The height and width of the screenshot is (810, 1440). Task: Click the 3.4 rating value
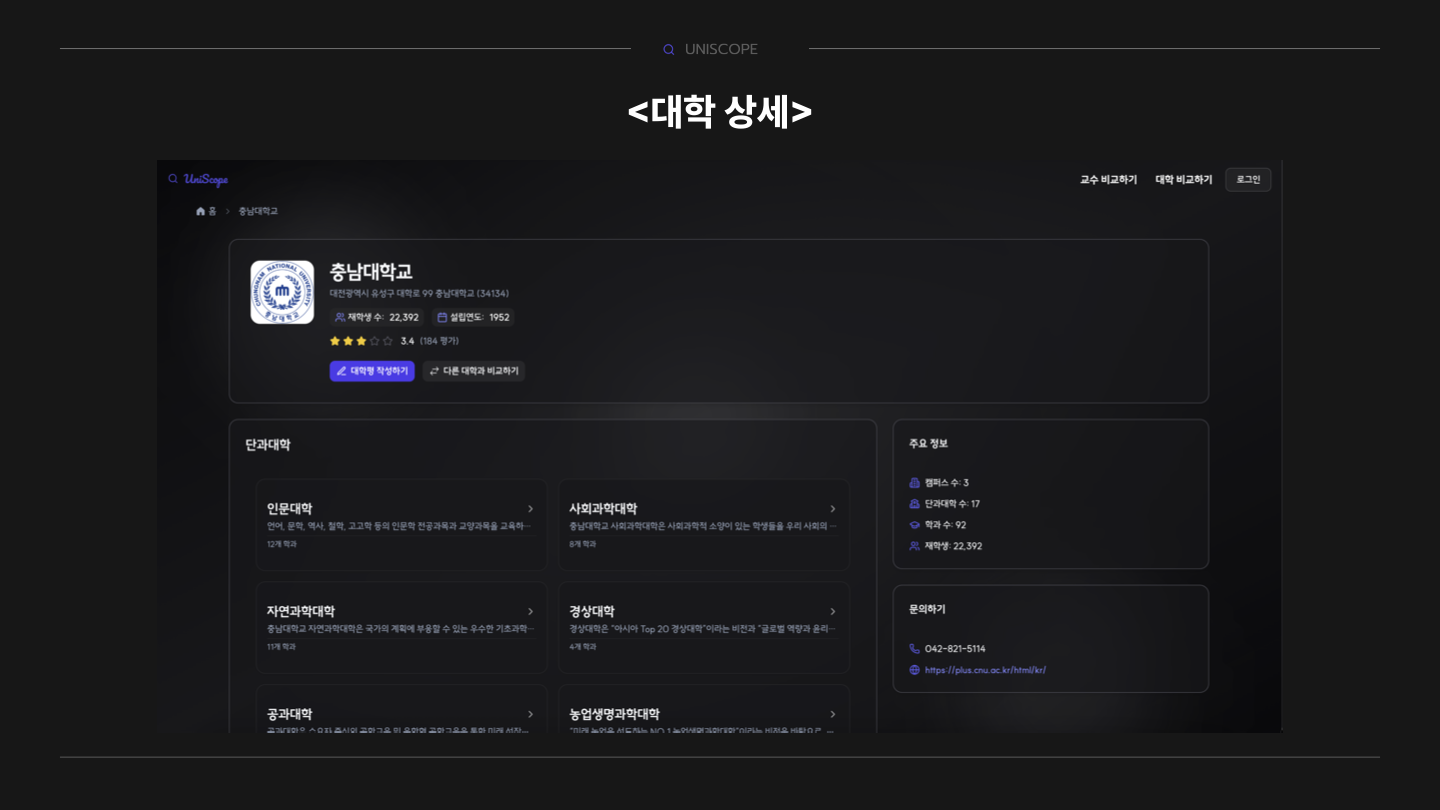tap(407, 341)
